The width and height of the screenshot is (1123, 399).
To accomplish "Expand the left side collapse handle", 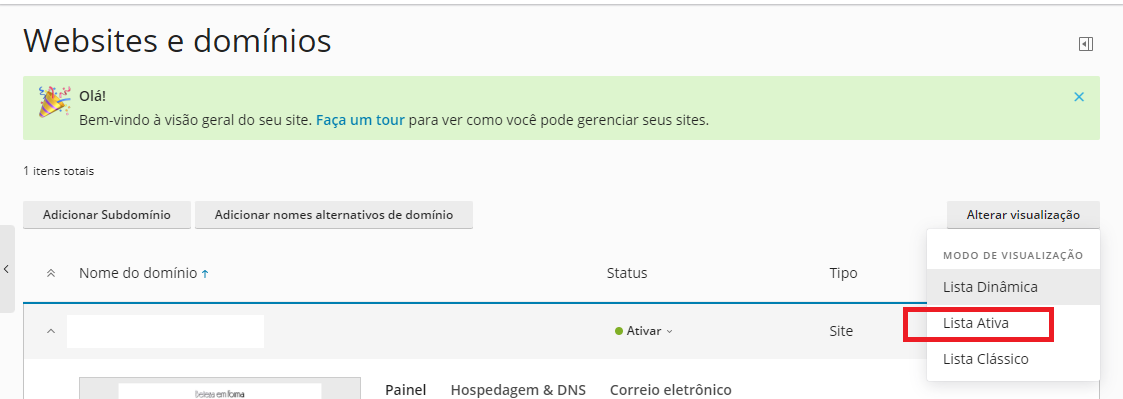I will tap(6, 269).
